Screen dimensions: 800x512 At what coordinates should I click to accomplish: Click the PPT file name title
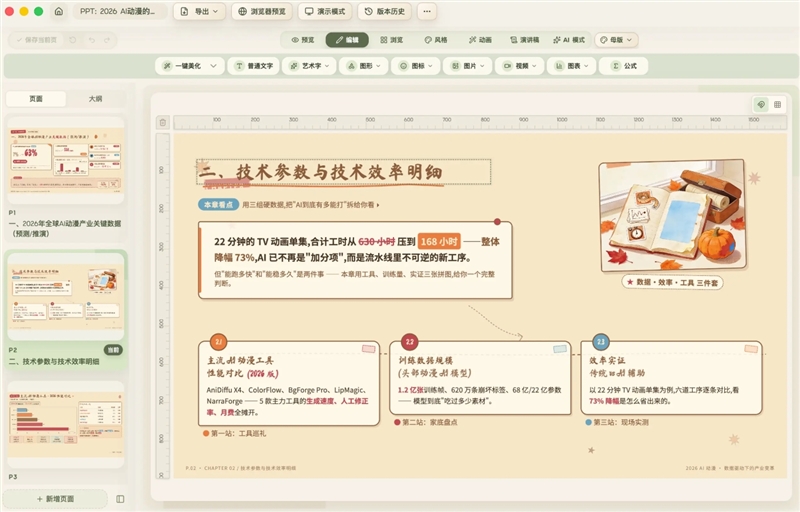(118, 11)
